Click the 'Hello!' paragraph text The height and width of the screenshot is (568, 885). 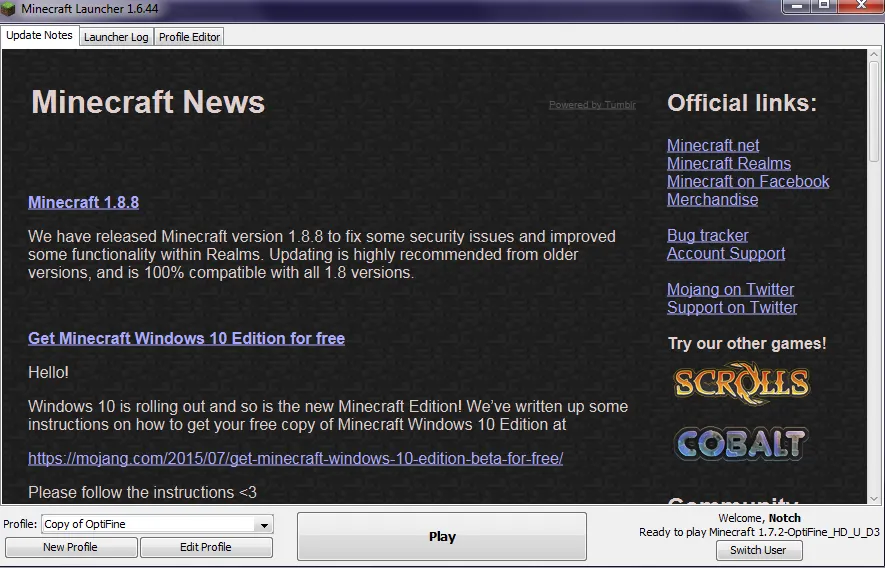pyautogui.click(x=49, y=373)
